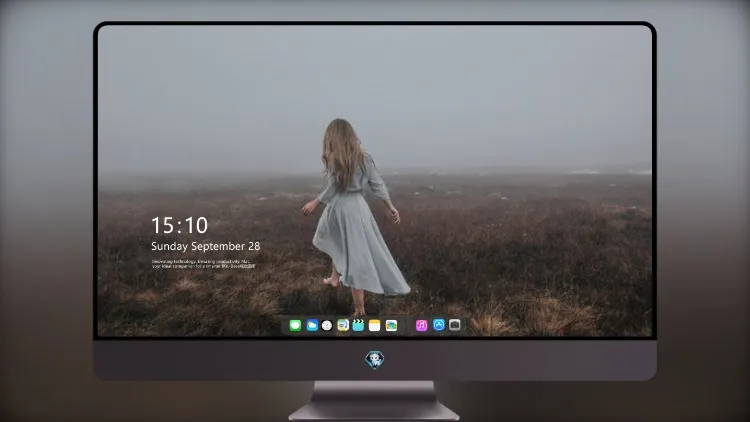Launch the pink Music app
This screenshot has width=750, height=422.
[421, 325]
